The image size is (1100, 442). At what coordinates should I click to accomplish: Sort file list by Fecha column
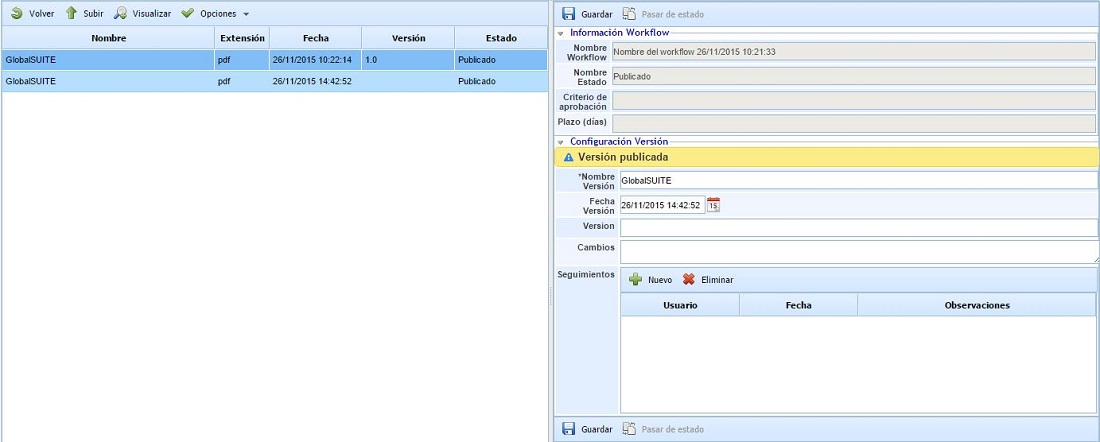click(315, 38)
